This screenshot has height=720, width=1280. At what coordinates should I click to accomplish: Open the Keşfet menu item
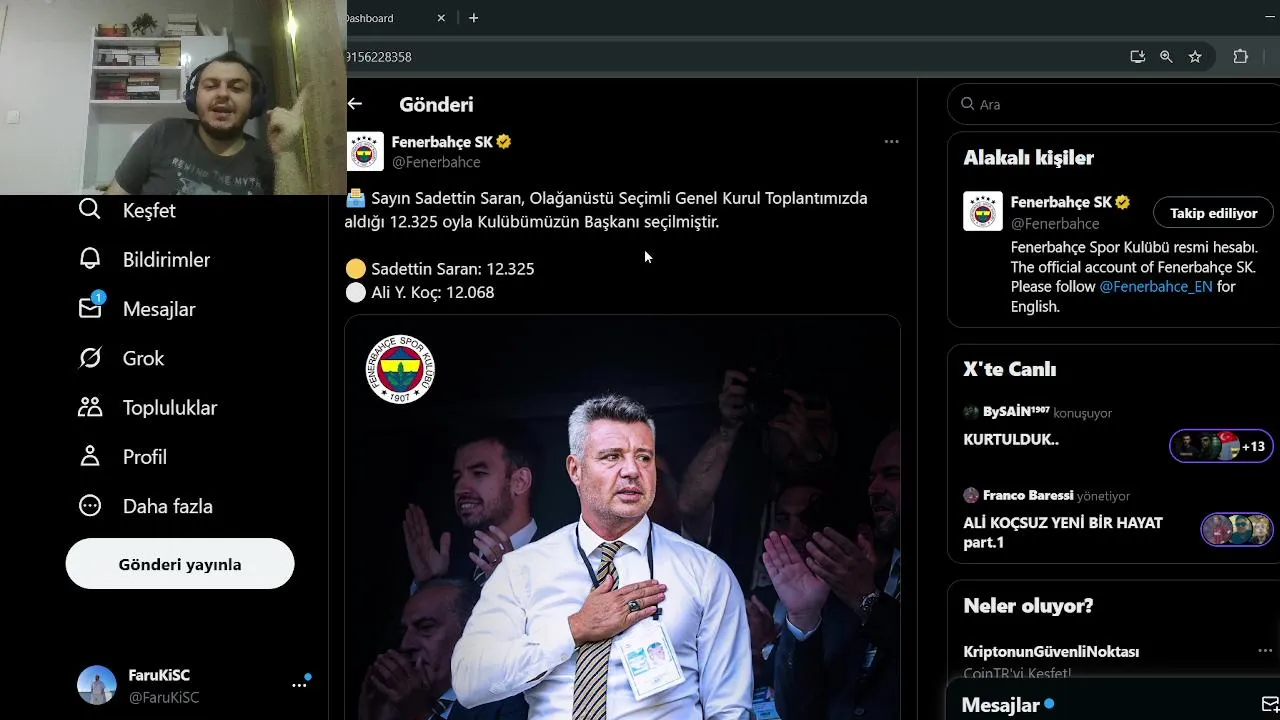[x=149, y=210]
